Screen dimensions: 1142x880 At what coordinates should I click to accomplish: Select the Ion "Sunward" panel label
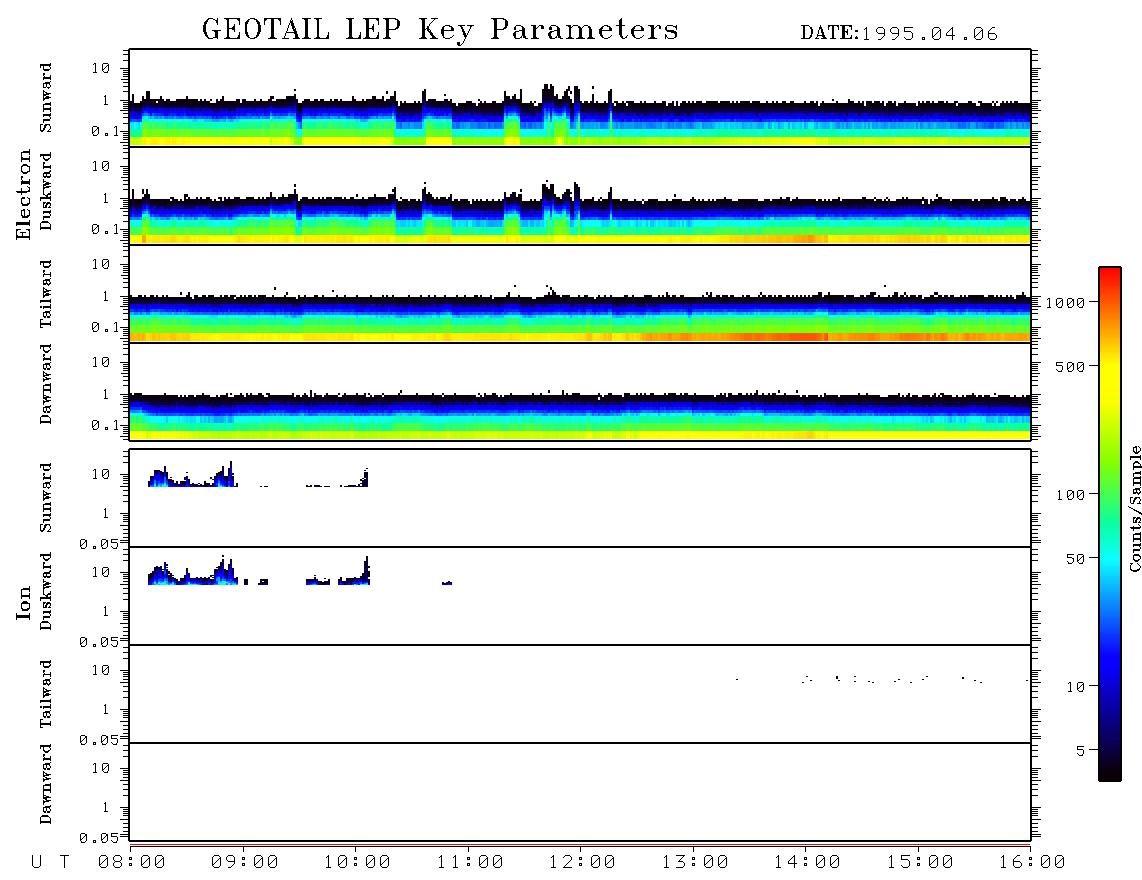[x=46, y=498]
